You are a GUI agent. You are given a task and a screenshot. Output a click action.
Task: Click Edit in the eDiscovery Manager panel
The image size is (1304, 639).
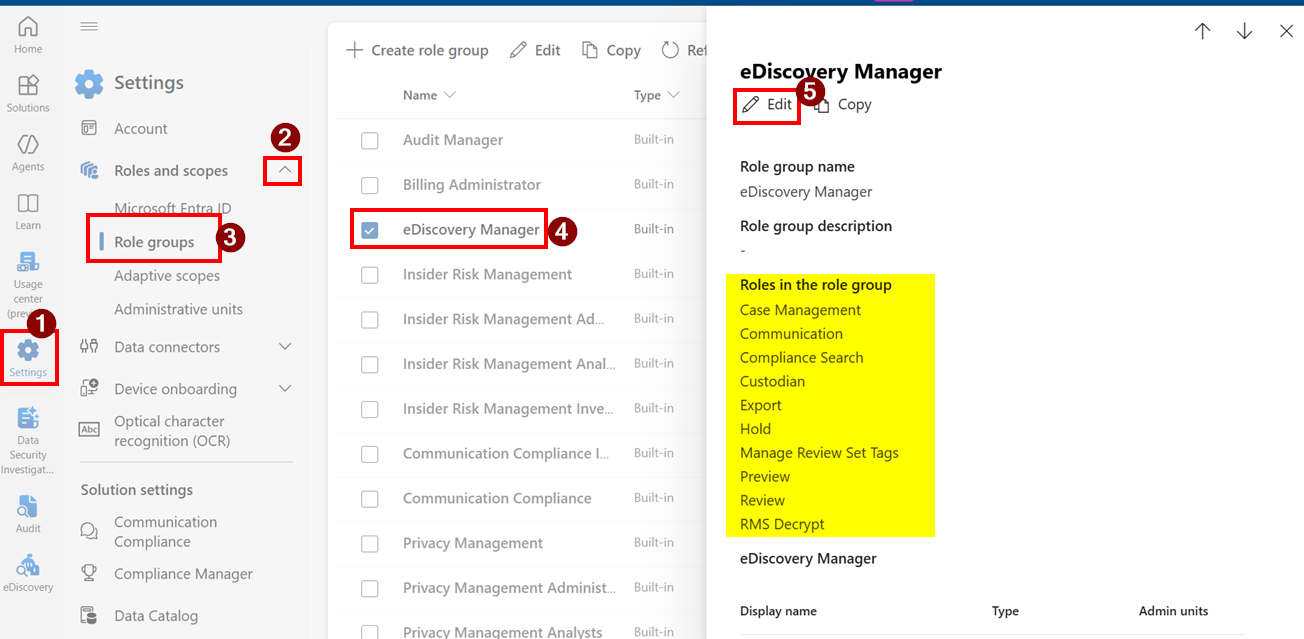pyautogui.click(x=767, y=104)
